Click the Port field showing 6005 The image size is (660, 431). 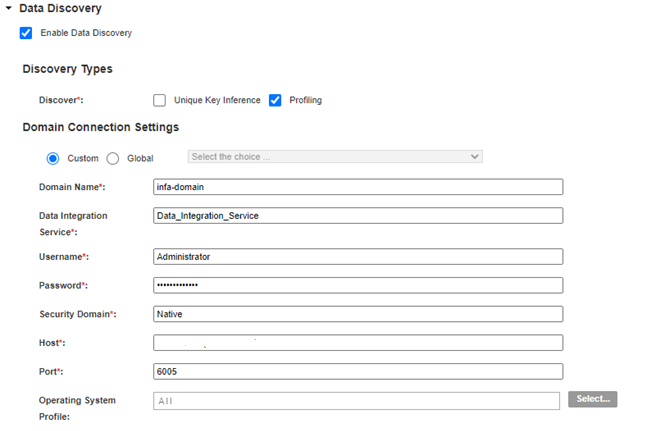tap(358, 372)
